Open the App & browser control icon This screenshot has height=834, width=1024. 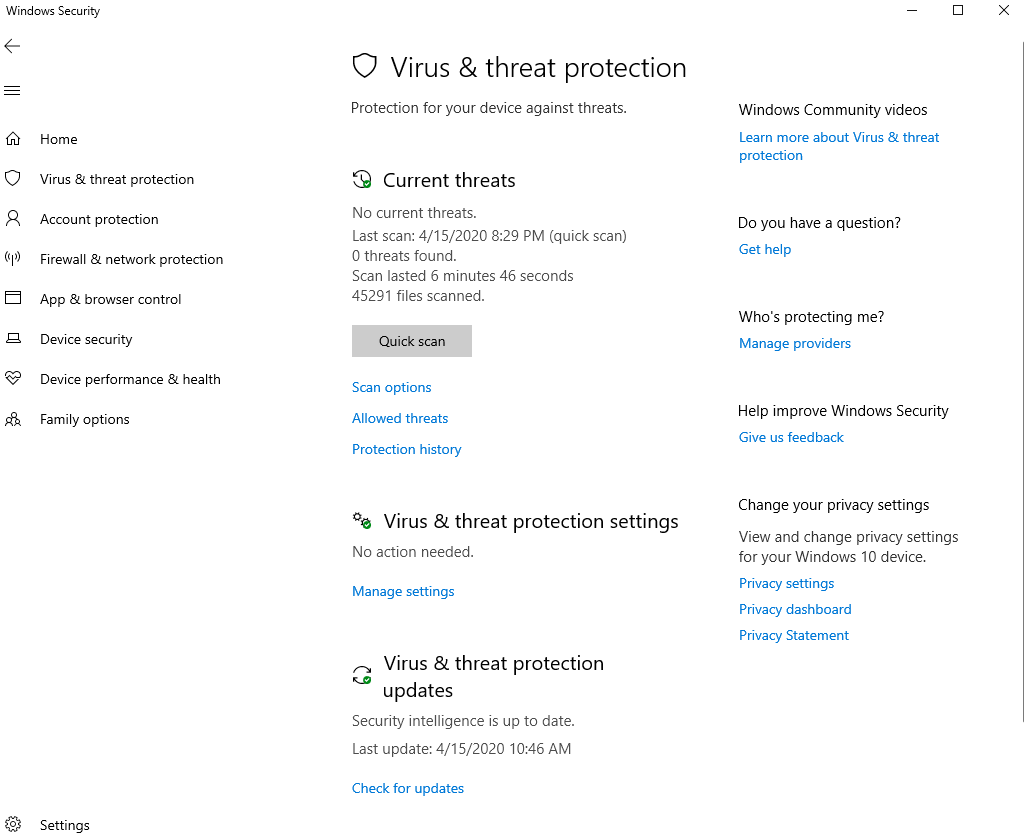[13, 299]
